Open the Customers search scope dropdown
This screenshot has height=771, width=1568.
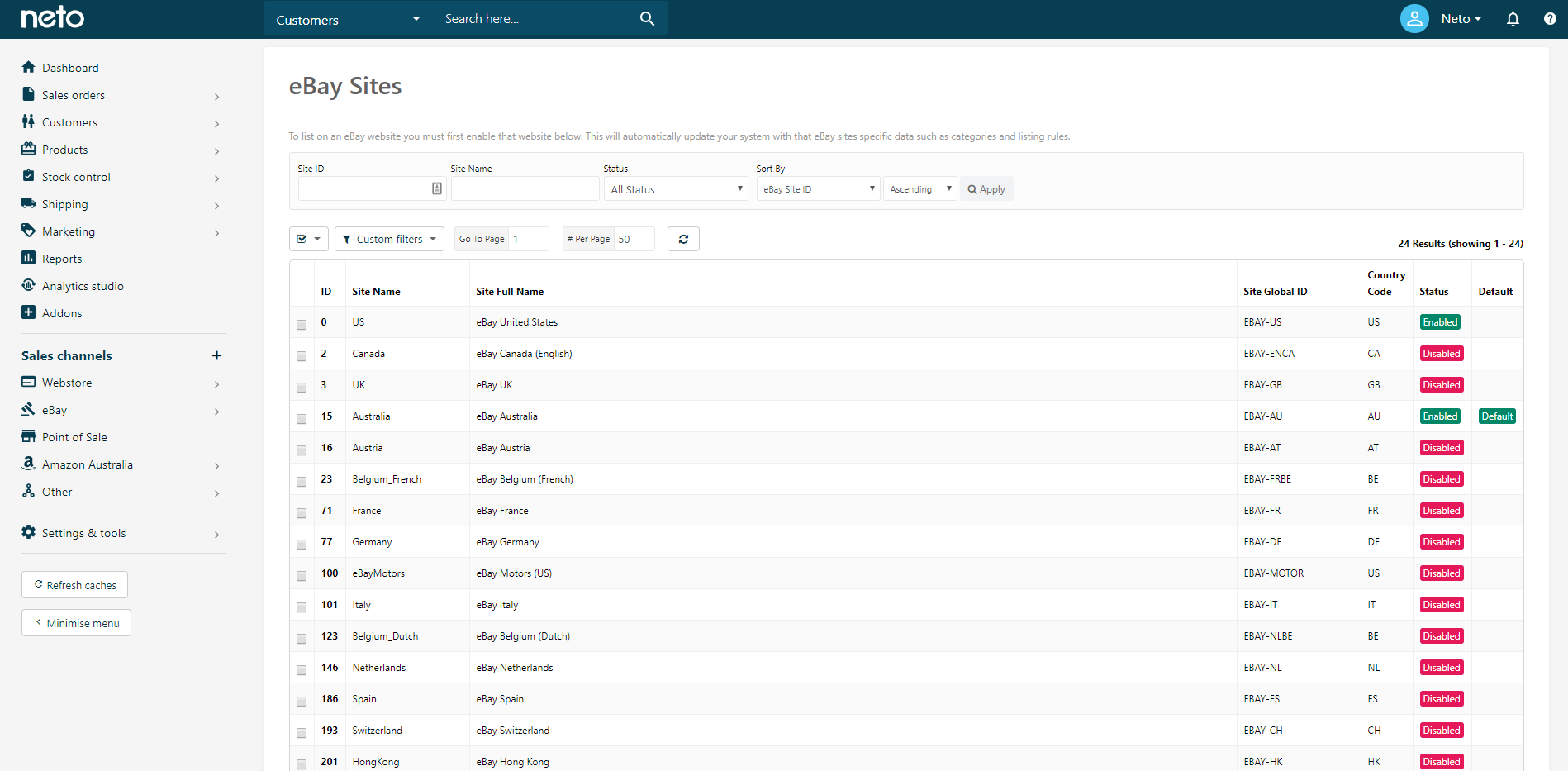[348, 19]
